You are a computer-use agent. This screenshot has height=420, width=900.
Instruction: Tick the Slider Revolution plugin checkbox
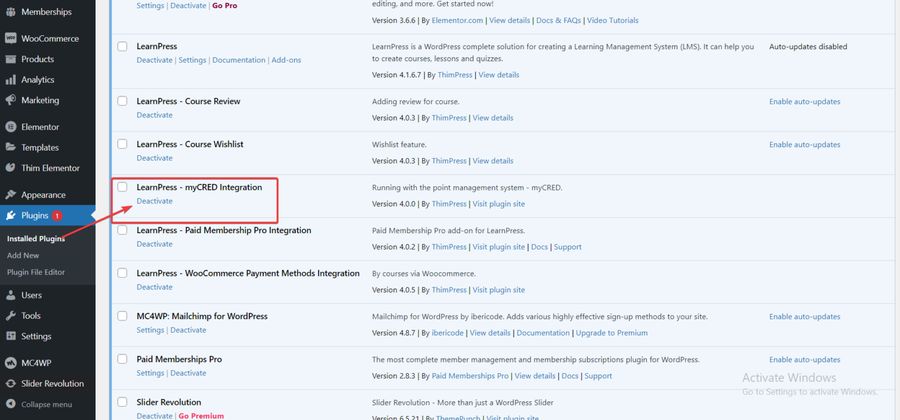pyautogui.click(x=122, y=402)
